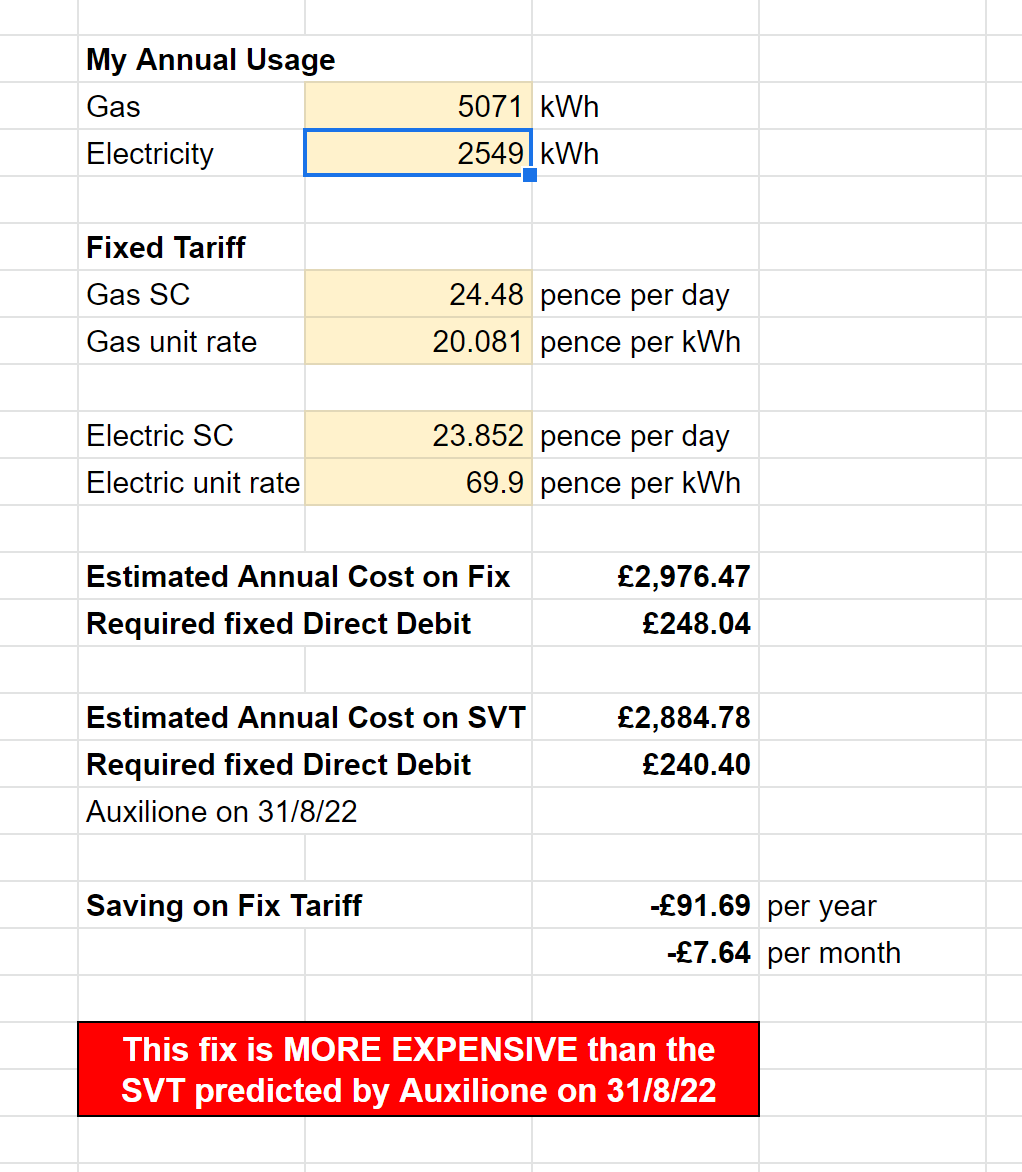Click the Gas unit rate value 20.081

[418, 342]
